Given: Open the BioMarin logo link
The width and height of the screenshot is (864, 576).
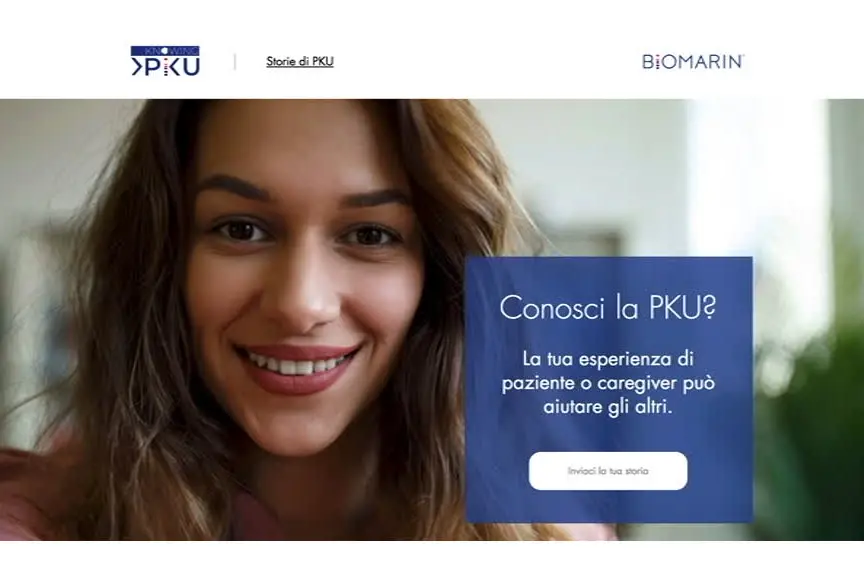Looking at the screenshot, I should coord(693,61).
